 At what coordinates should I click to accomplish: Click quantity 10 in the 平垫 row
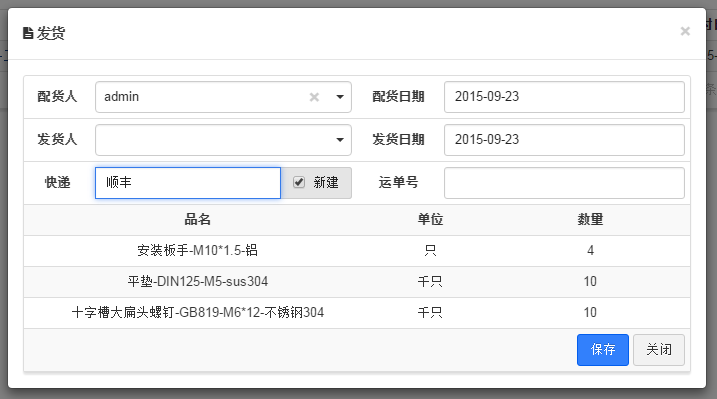pos(590,282)
